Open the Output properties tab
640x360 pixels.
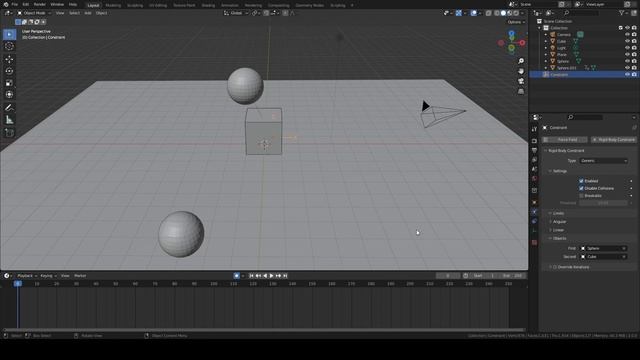pos(534,150)
